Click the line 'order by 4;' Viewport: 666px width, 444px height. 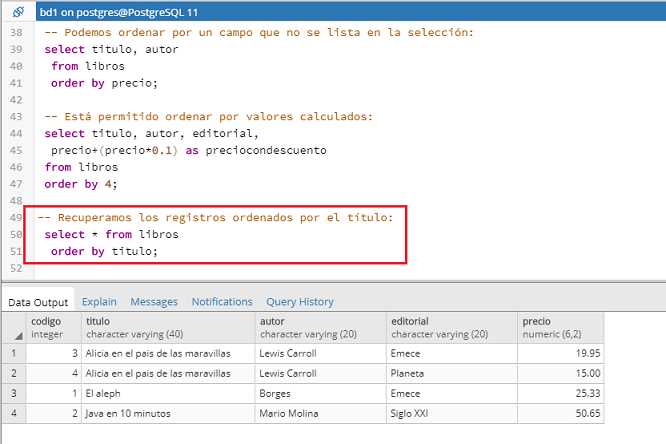[x=81, y=184]
